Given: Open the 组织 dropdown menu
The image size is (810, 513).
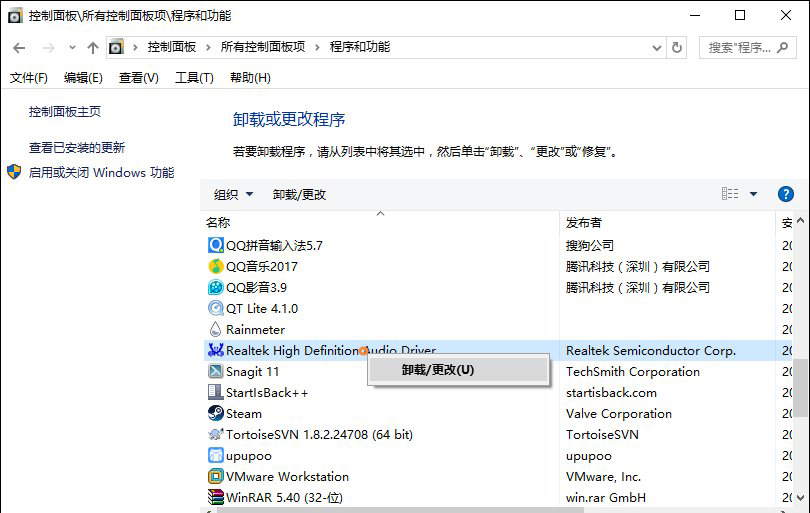Looking at the screenshot, I should [x=233, y=195].
